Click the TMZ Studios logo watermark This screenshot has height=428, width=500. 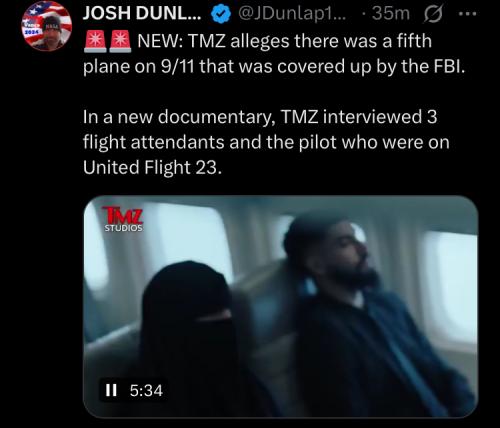click(x=123, y=219)
